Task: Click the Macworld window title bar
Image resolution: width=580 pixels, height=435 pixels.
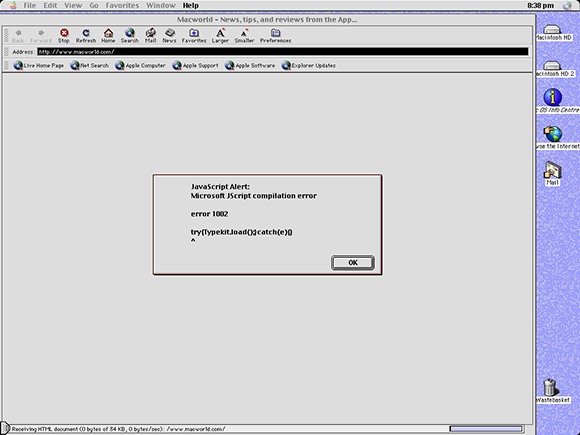Action: 267,20
